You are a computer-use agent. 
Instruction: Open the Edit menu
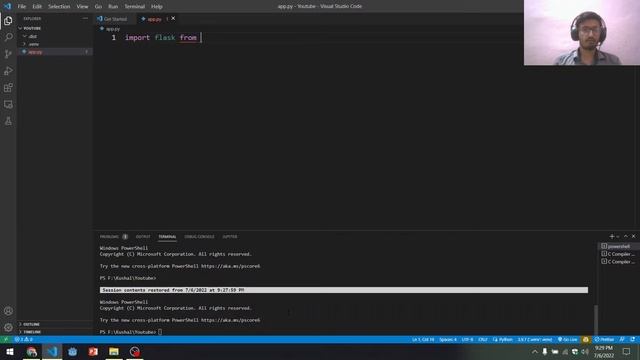click(x=37, y=6)
